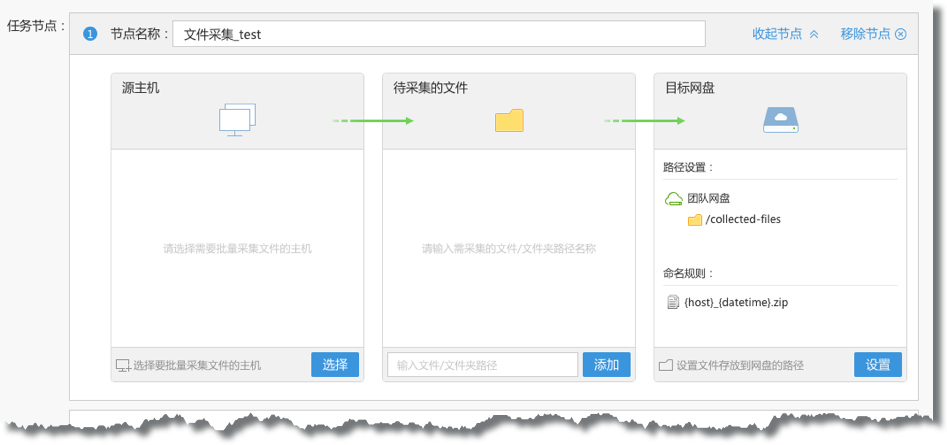Click the source host computers icon

click(x=237, y=120)
